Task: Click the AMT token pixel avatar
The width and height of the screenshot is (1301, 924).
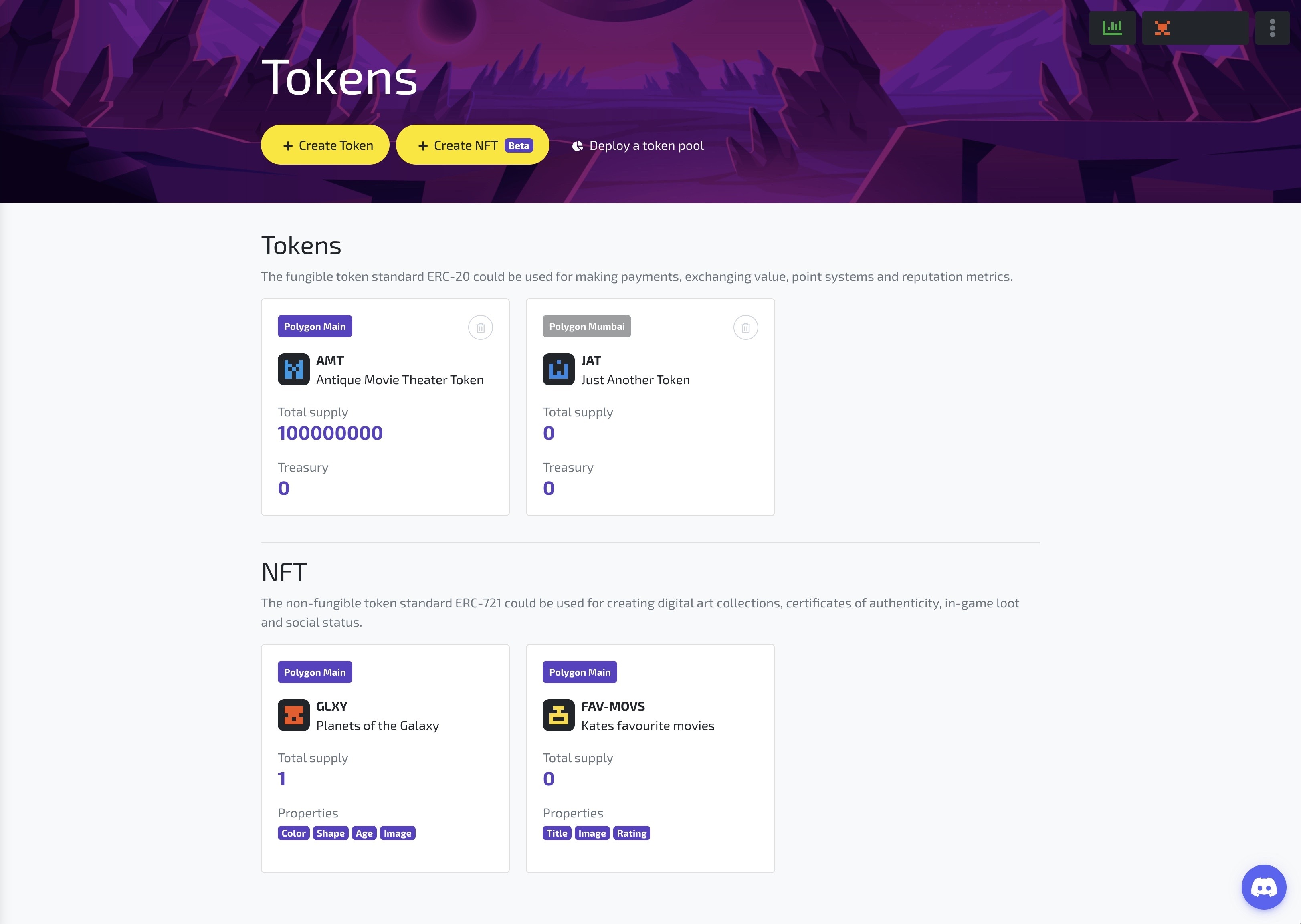Action: click(294, 369)
